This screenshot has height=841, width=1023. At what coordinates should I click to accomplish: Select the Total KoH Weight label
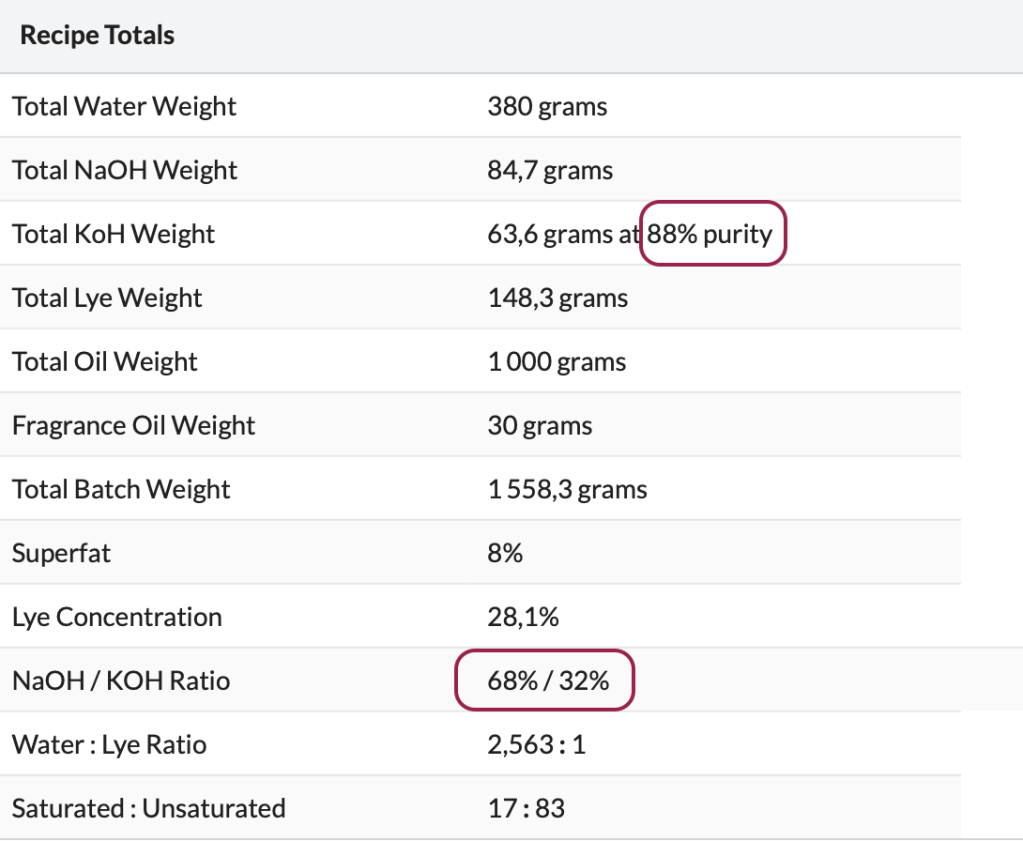114,234
